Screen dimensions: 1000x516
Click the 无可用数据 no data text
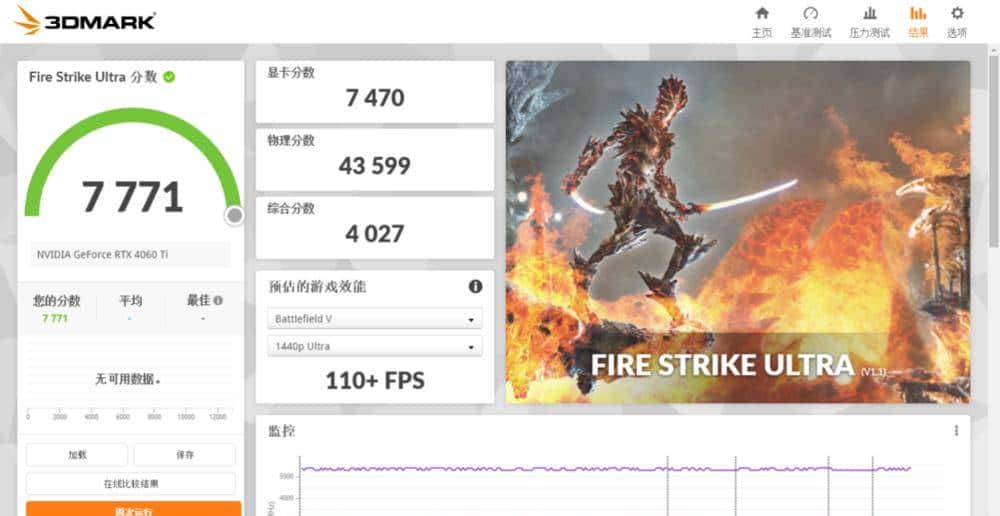127,380
